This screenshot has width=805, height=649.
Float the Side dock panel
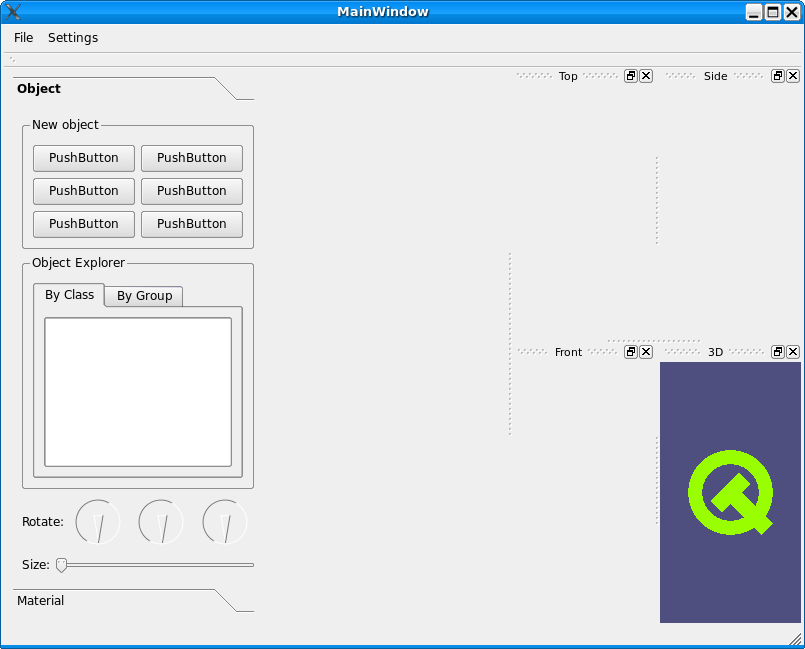click(x=778, y=76)
